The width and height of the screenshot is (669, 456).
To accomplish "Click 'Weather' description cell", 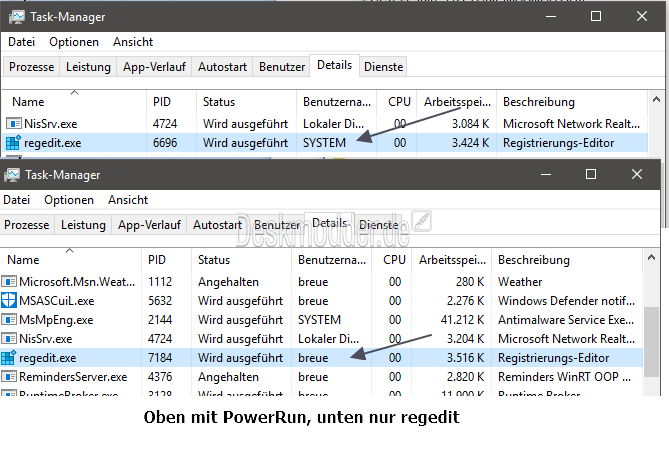I will pyautogui.click(x=520, y=282).
